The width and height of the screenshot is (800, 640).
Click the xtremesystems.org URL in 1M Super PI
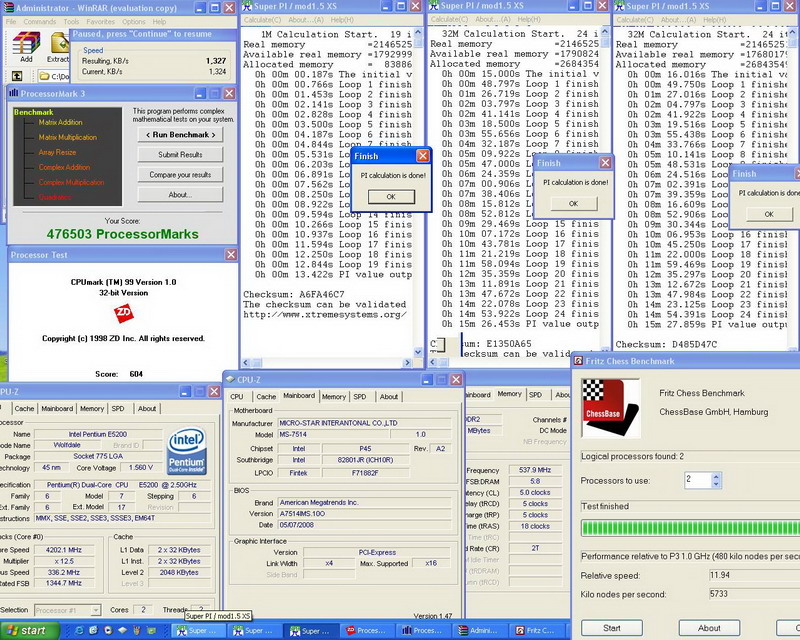coord(325,314)
